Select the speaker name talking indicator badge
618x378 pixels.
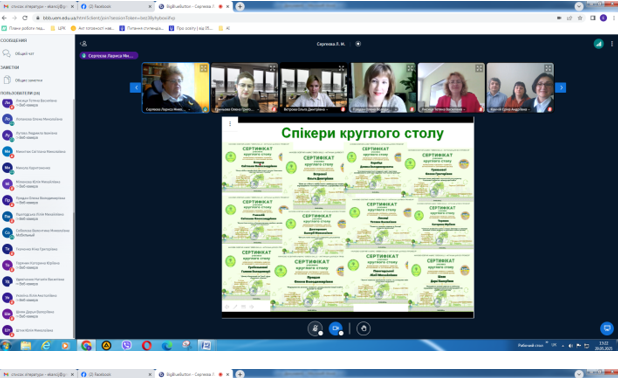109,56
